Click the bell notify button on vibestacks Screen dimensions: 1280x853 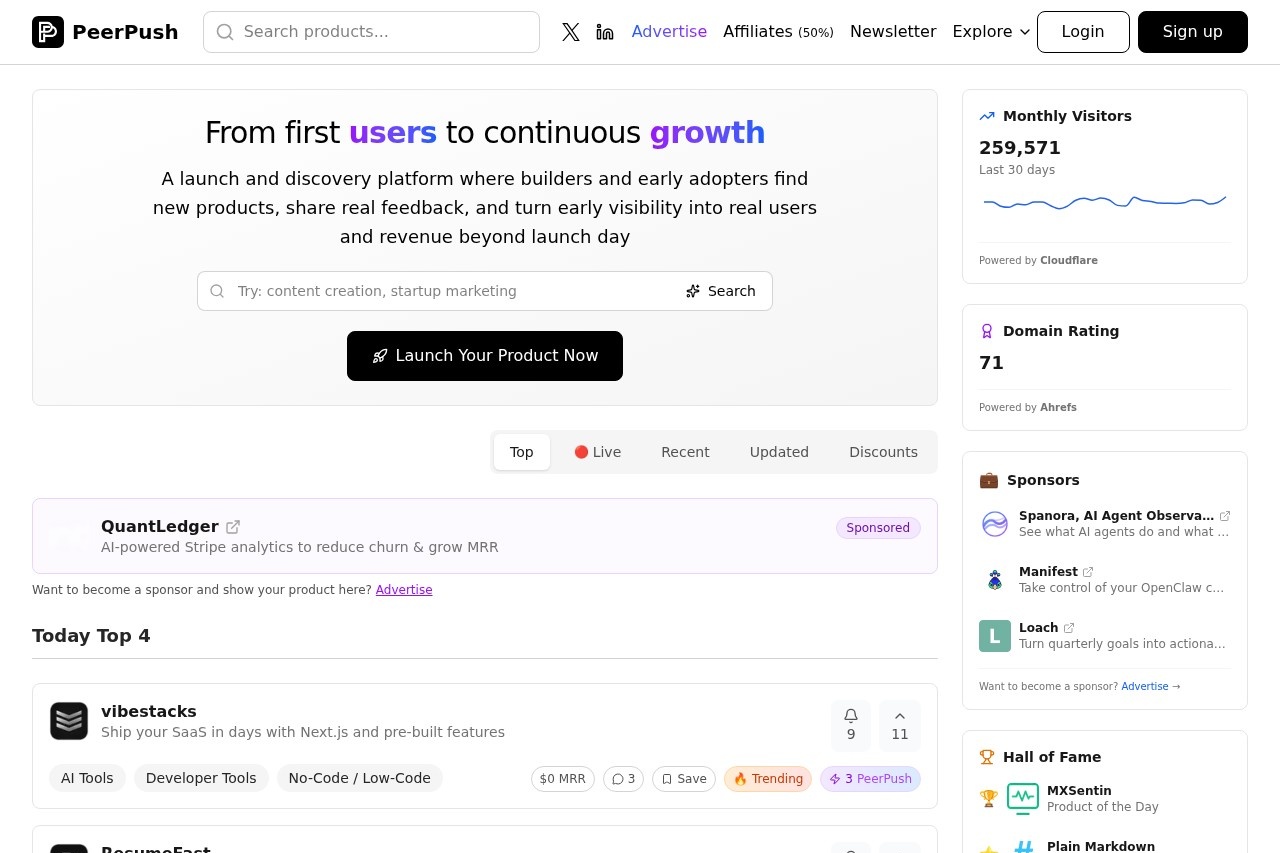[x=851, y=725]
